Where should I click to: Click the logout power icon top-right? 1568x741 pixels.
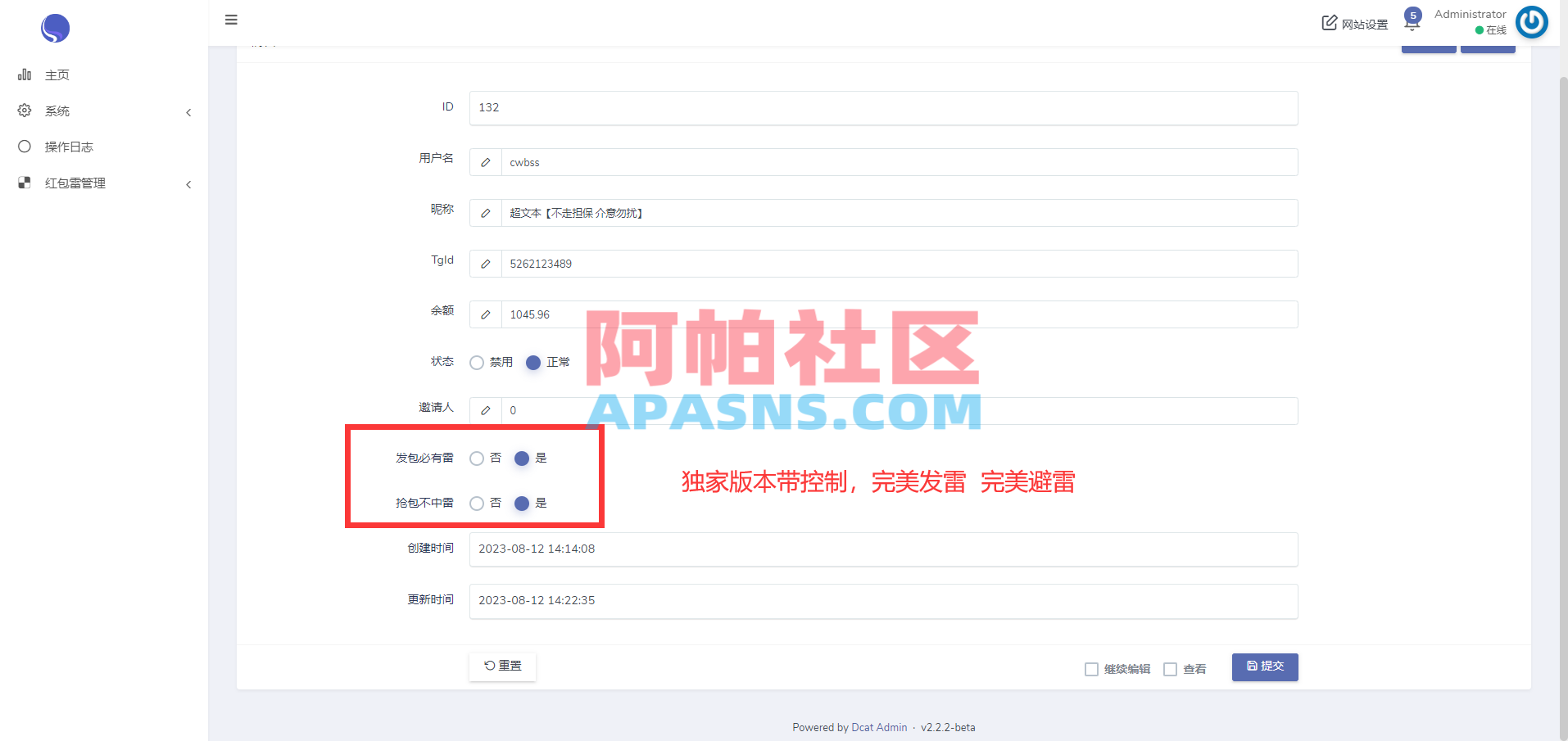[x=1531, y=22]
